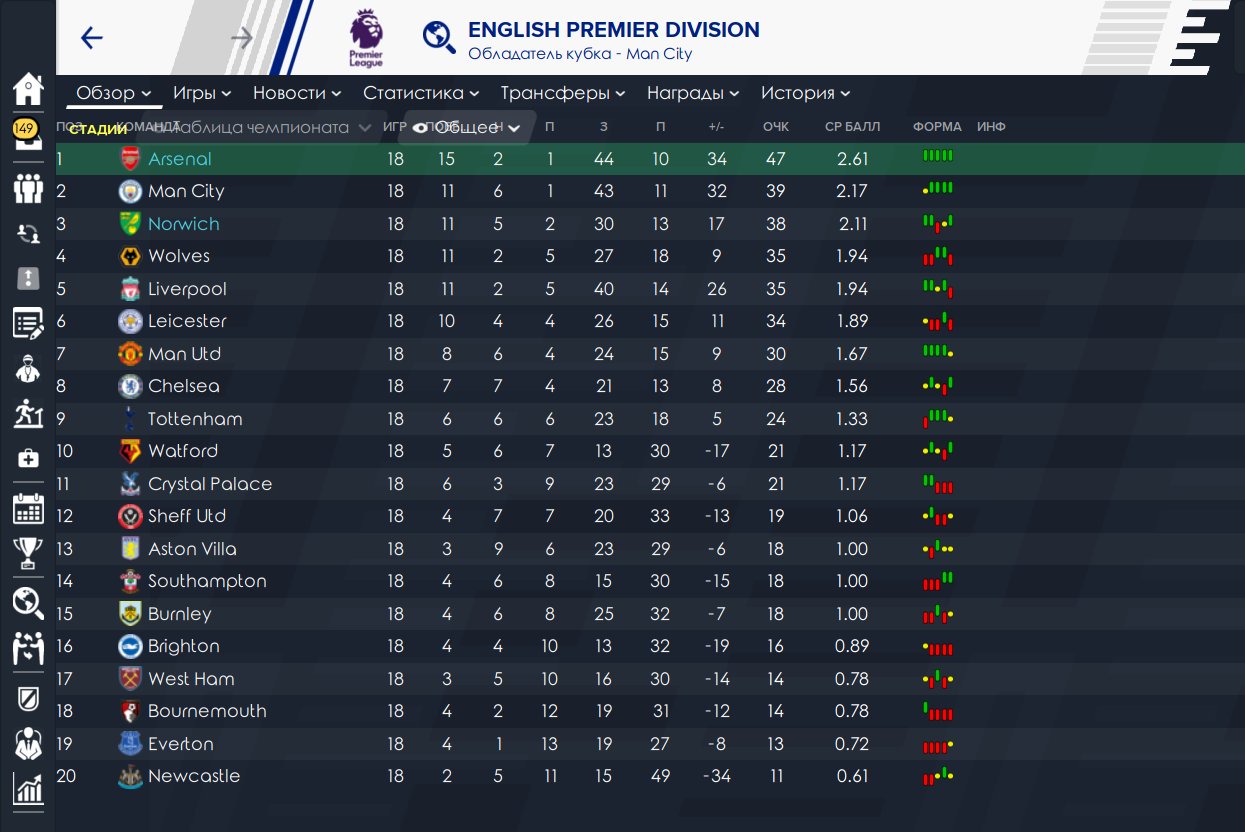Open the inbox with 149 messages
This screenshot has height=832, width=1245.
[x=27, y=136]
